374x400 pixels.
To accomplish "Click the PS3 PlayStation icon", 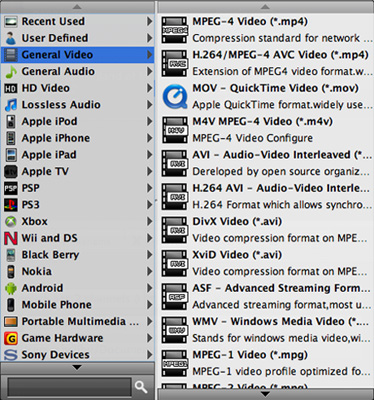I will (11, 205).
